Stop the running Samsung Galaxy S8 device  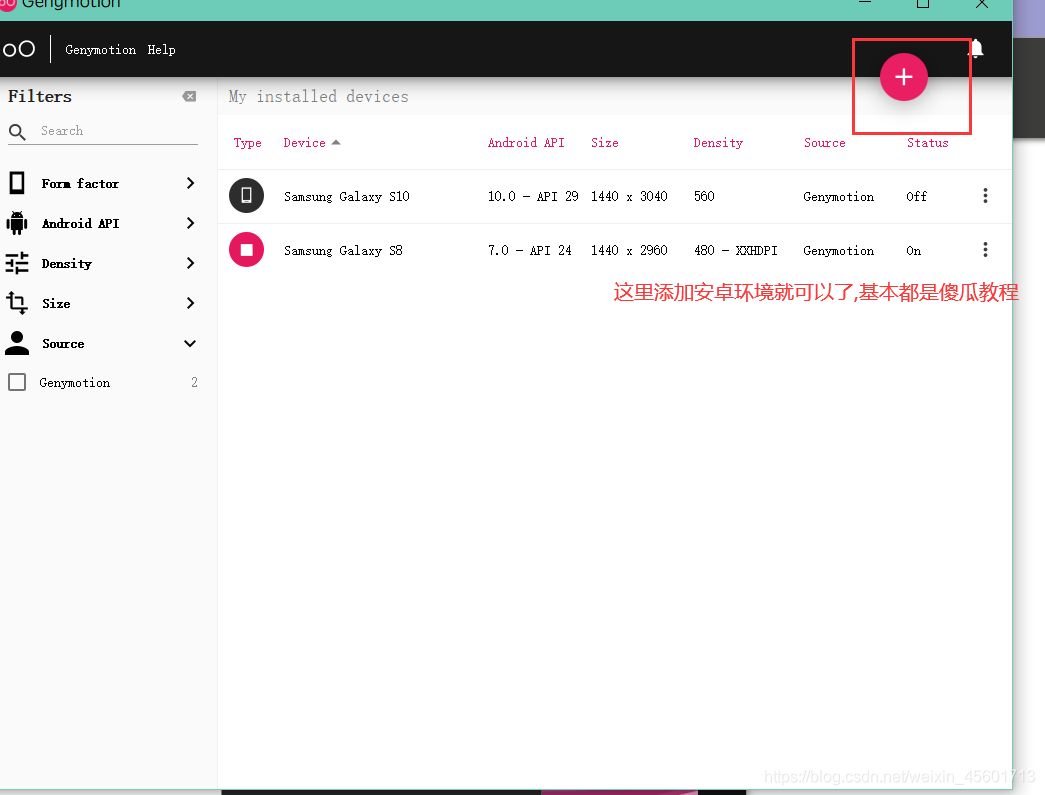(247, 250)
